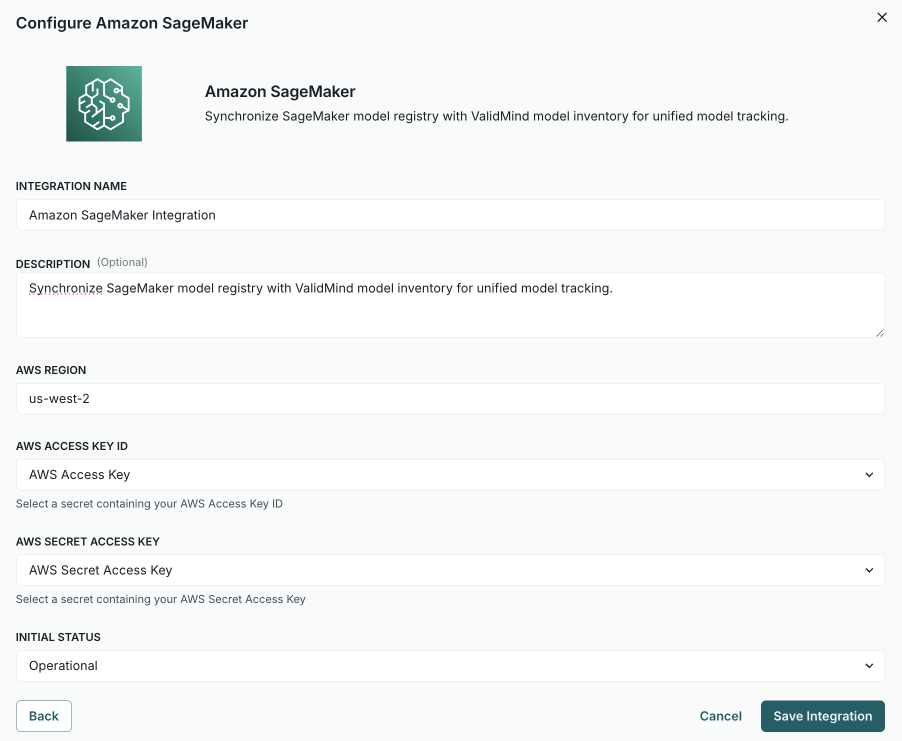Click the Amazon SageMaker logo icon
Viewport: 902px width, 741px height.
point(103,103)
